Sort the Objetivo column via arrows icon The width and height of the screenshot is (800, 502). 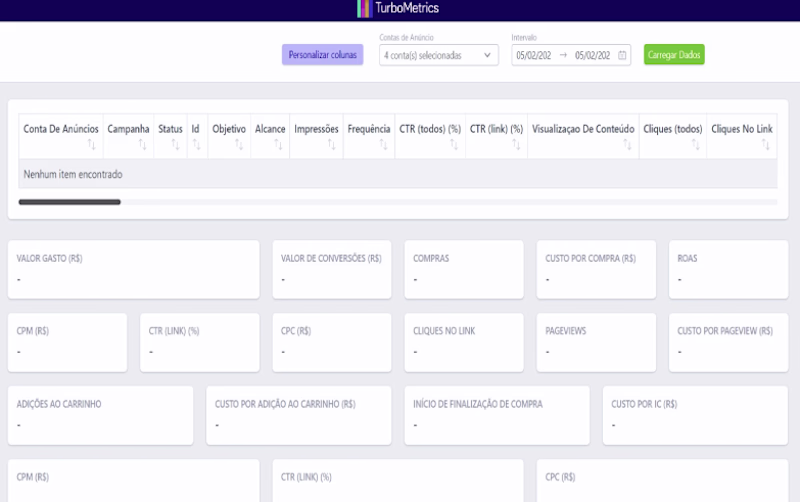(x=239, y=144)
